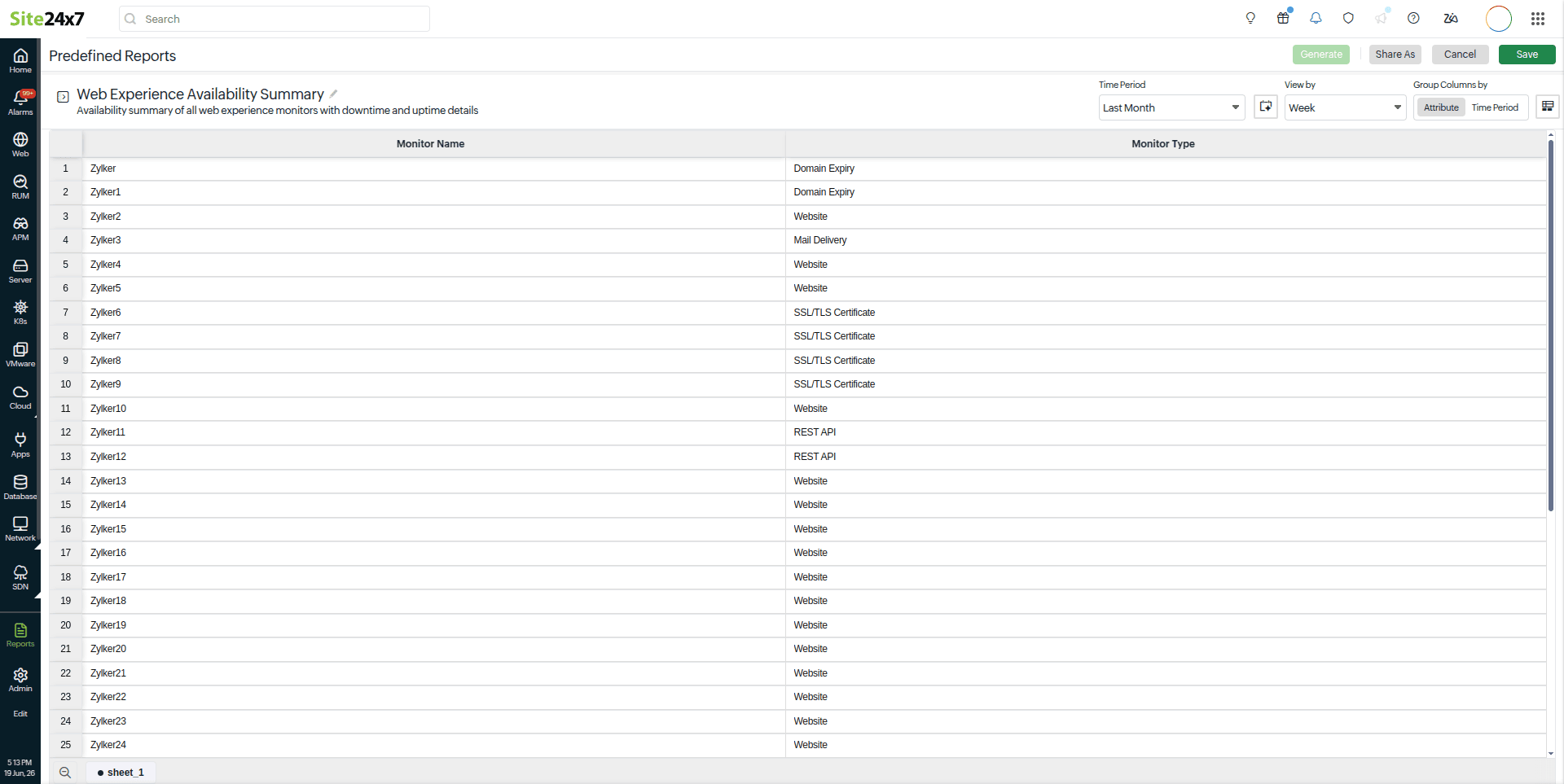Screen dimensions: 1564x784
Task: Open the Cloud section
Action: coord(20,397)
